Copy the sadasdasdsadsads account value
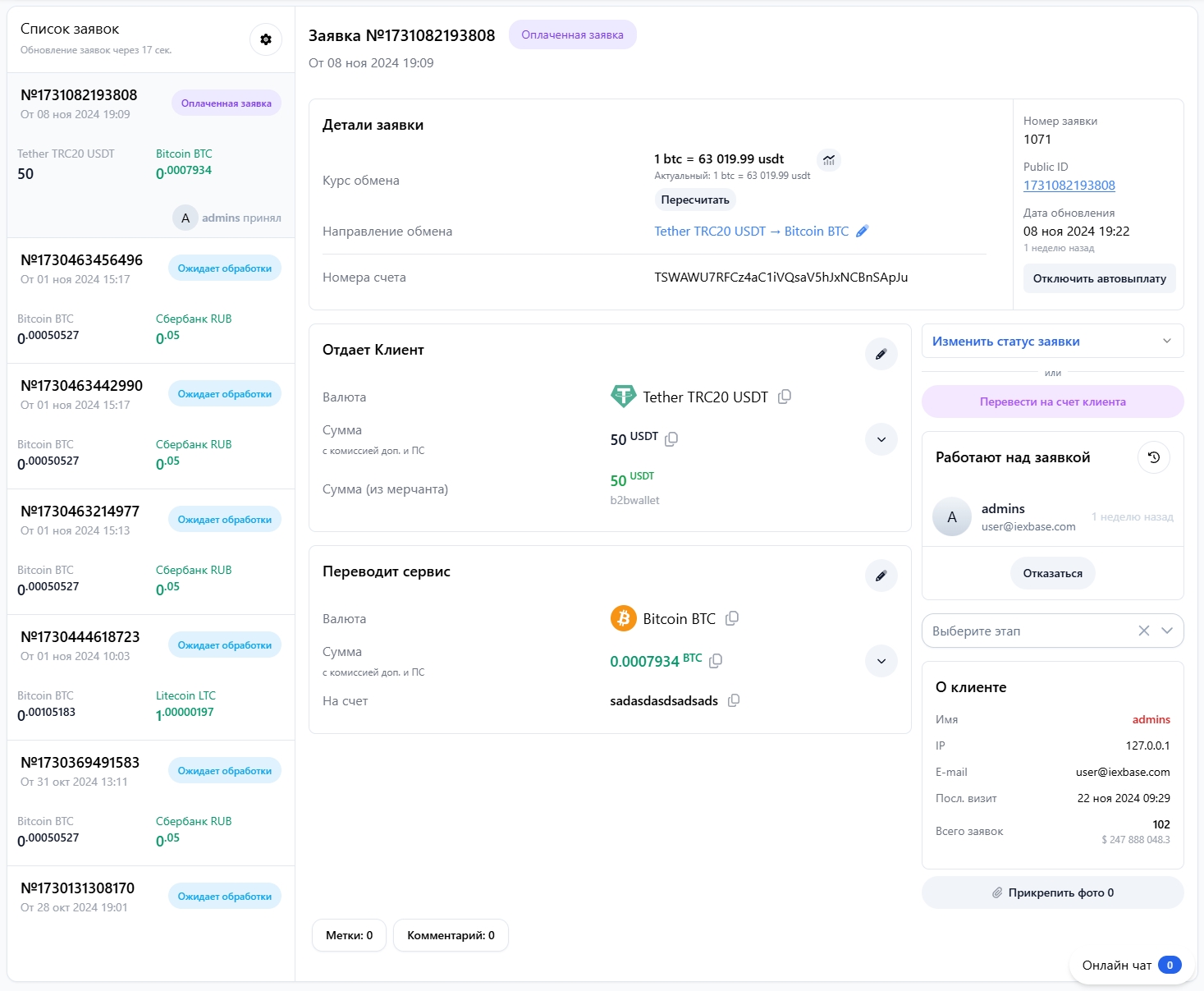 [x=734, y=700]
